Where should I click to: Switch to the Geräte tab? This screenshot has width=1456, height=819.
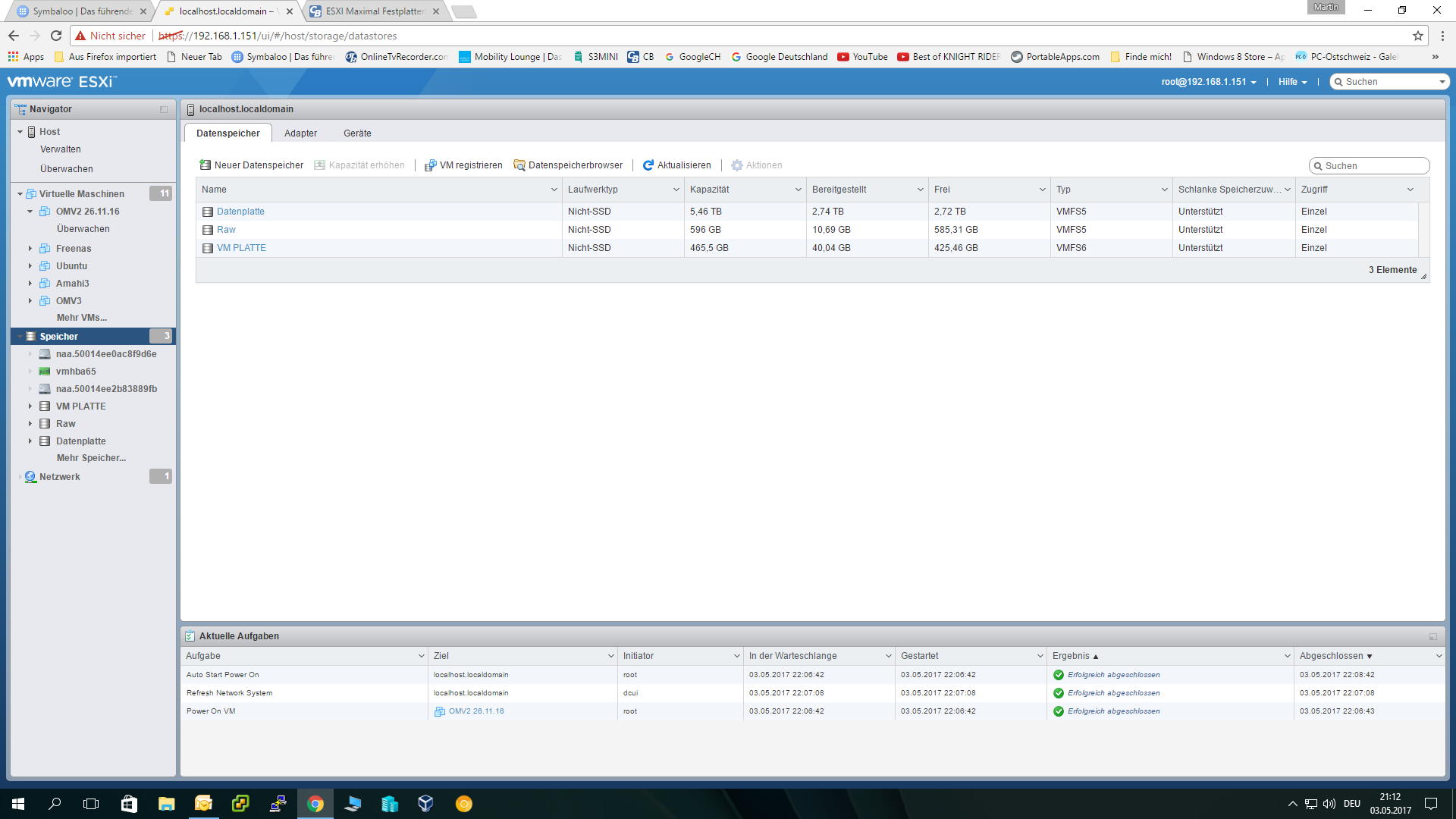click(x=357, y=133)
